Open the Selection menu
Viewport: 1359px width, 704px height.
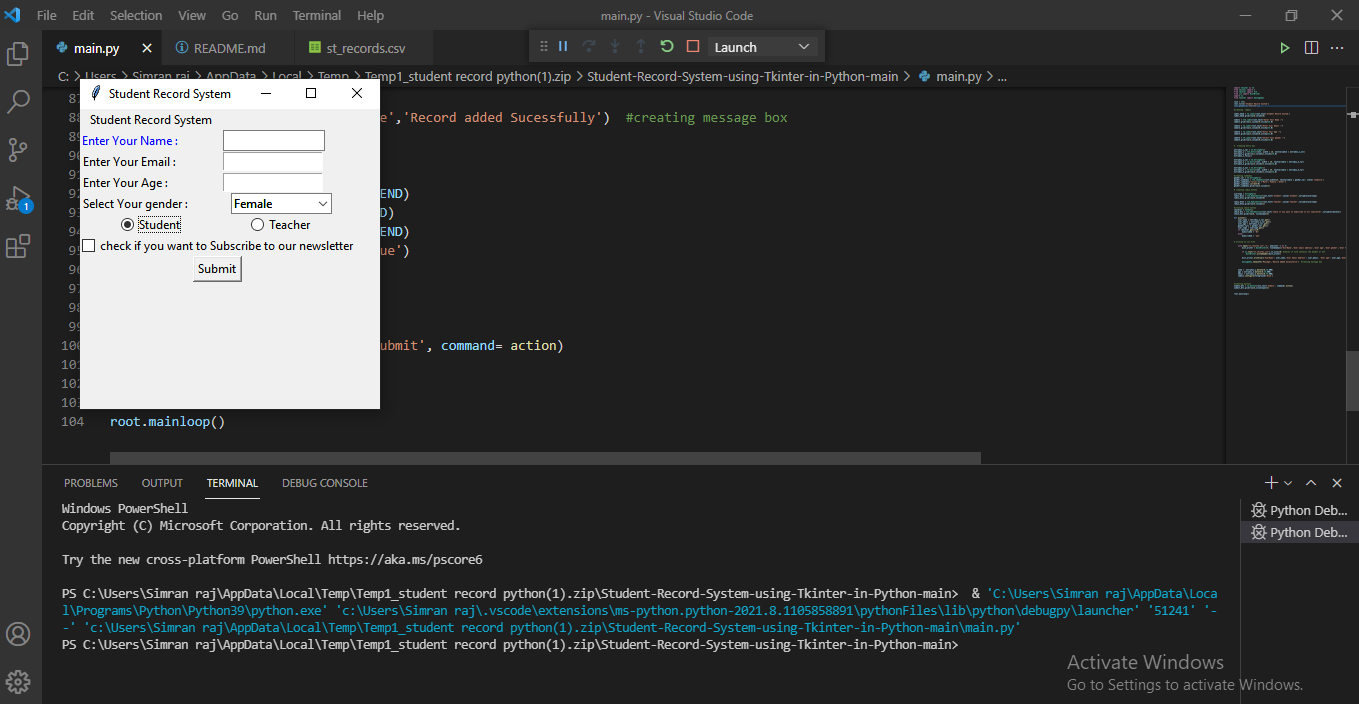click(136, 15)
